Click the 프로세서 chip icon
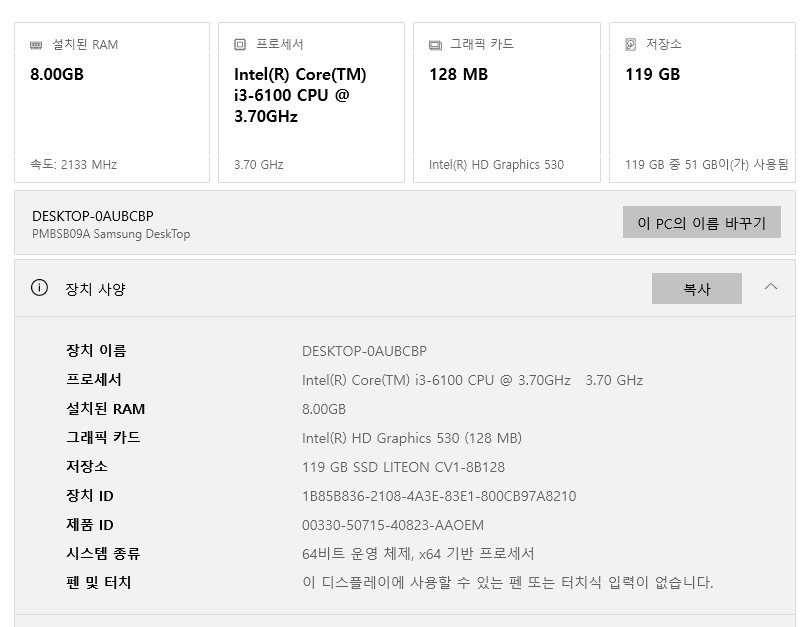 click(x=238, y=44)
